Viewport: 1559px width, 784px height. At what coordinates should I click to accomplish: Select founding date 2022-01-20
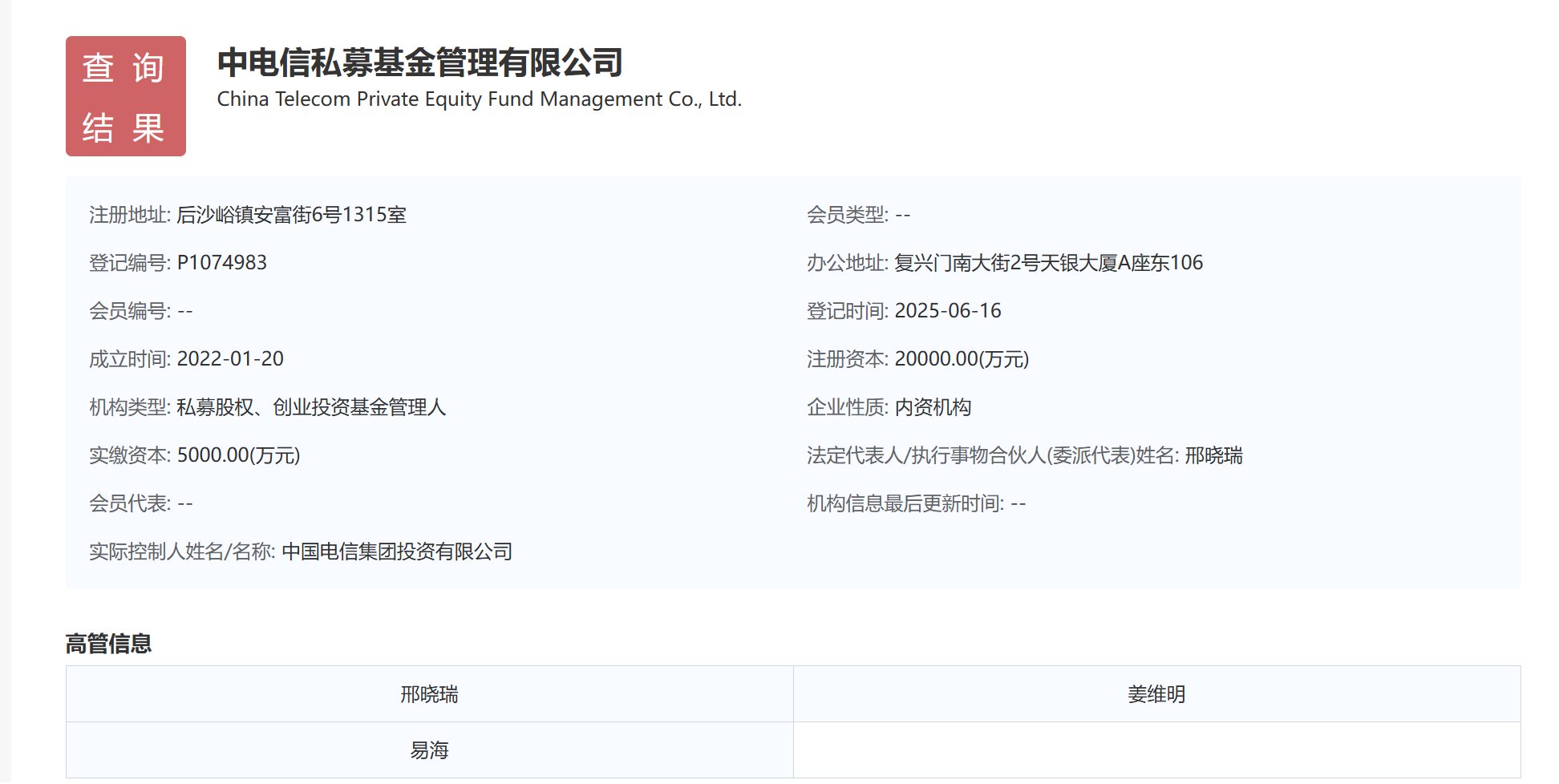pyautogui.click(x=230, y=359)
